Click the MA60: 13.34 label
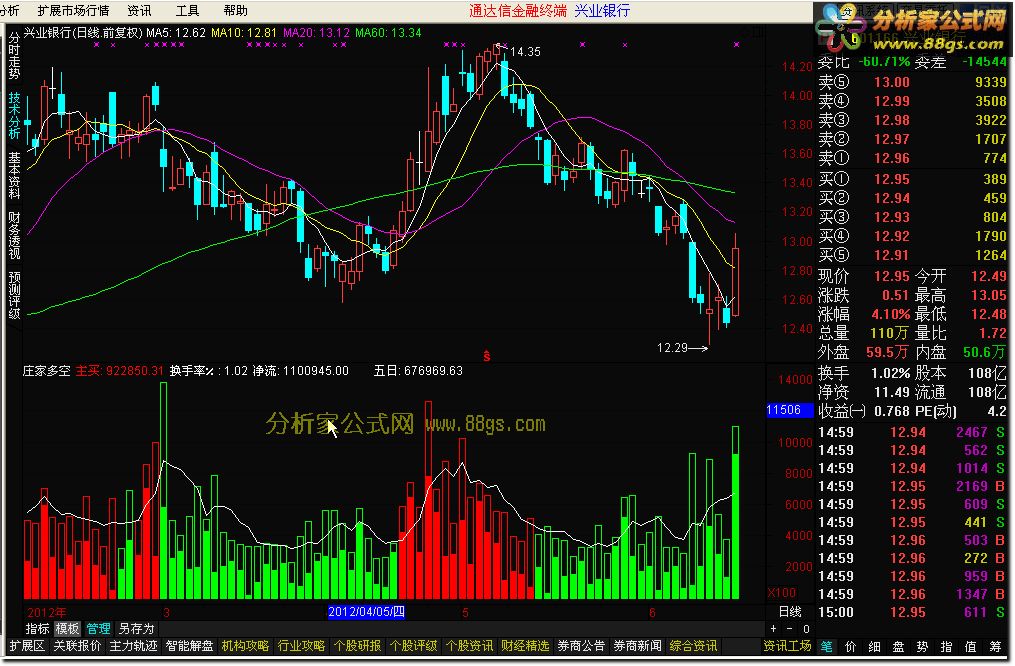1015x666 pixels. (x=388, y=32)
